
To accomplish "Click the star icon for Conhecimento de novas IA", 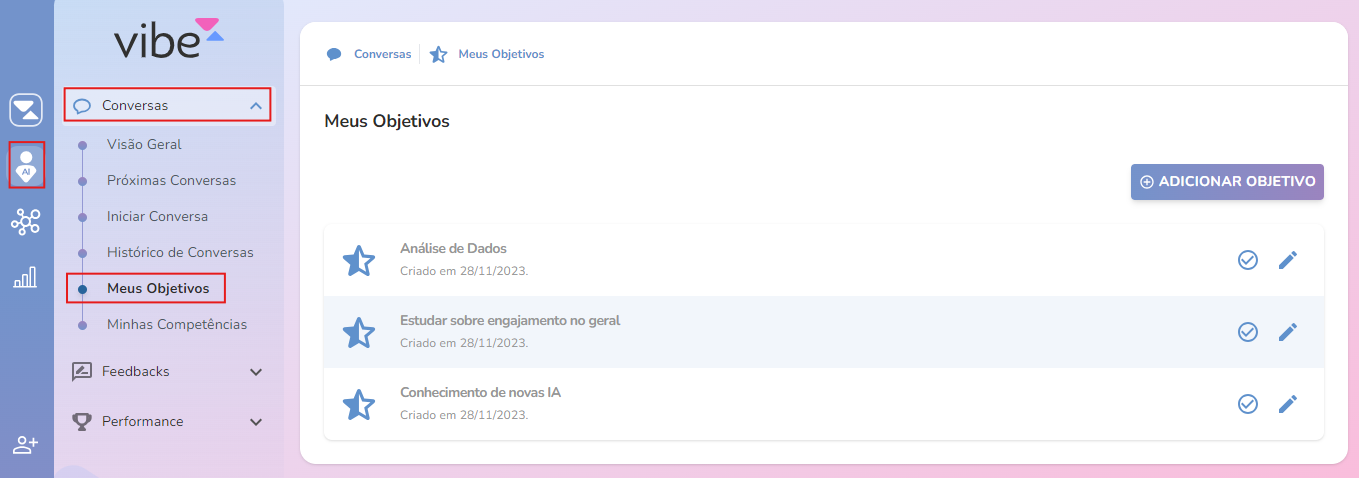I will [359, 405].
